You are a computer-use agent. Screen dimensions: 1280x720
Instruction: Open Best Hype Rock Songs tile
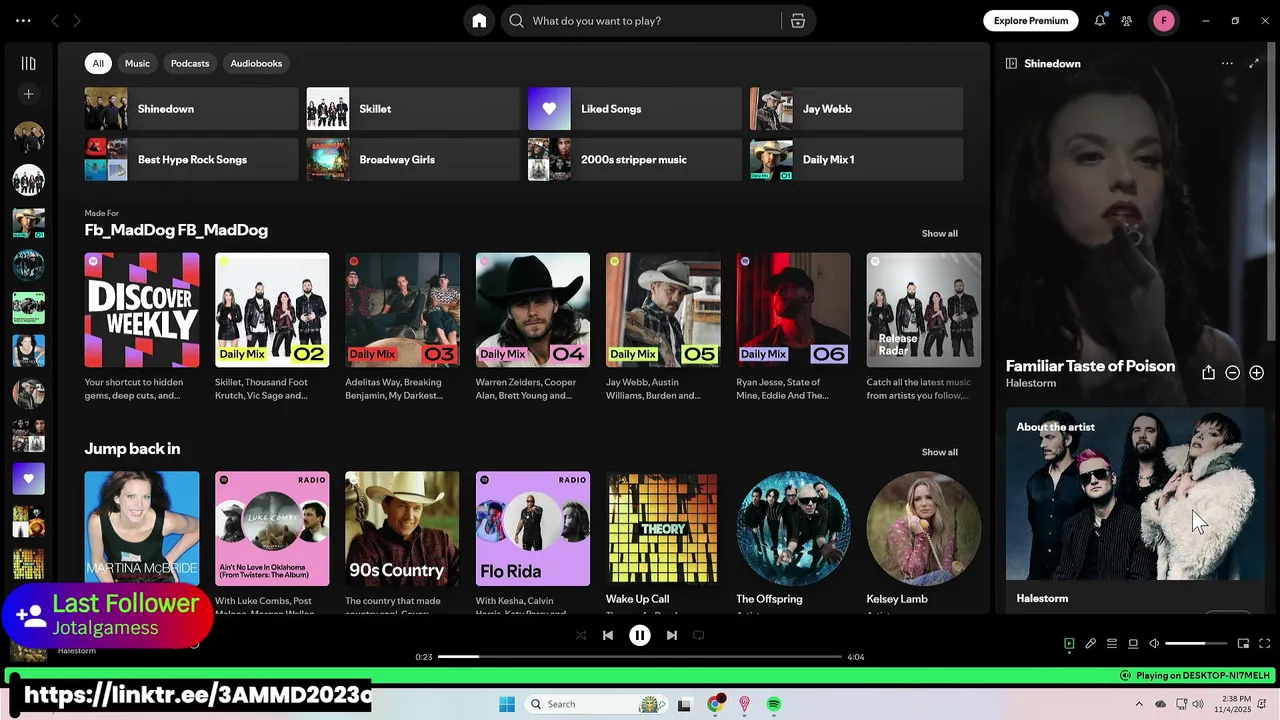point(192,160)
